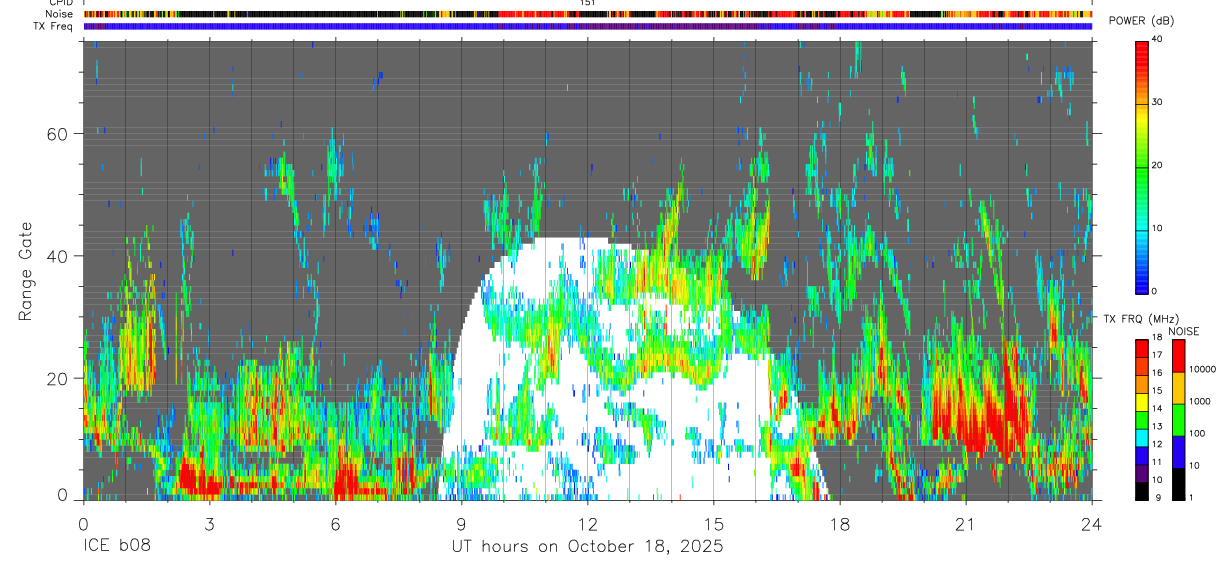The width and height of the screenshot is (1228, 567).
Task: Click the 18 label on TX FRQ legend
Action: point(1156,337)
